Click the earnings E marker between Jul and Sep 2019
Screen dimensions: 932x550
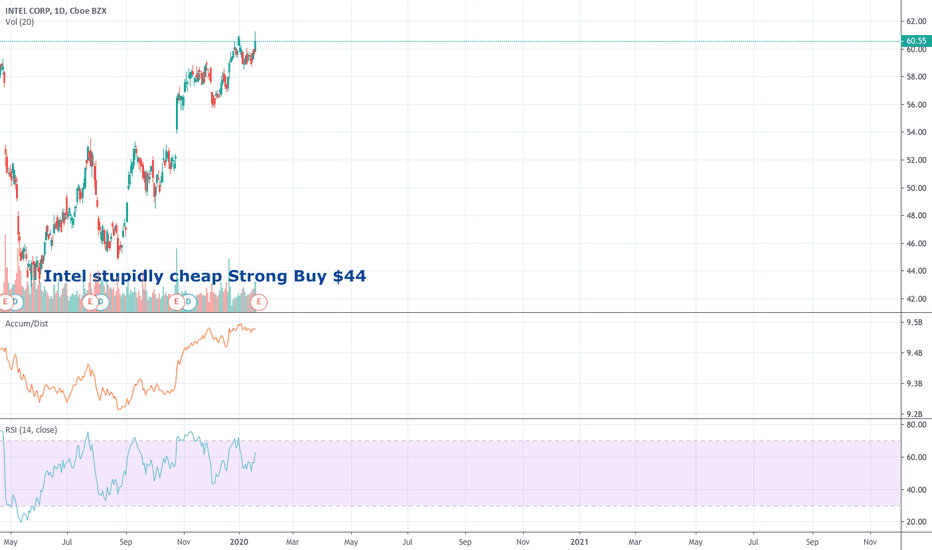point(90,302)
